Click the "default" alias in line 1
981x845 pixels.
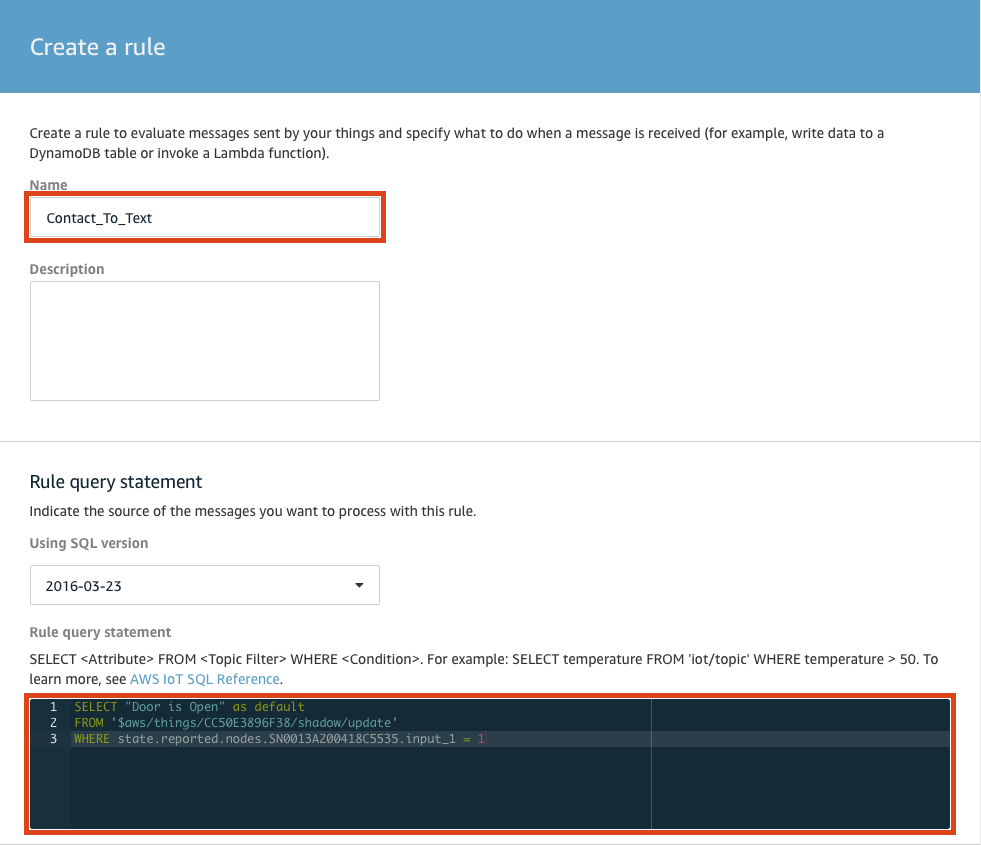[279, 707]
